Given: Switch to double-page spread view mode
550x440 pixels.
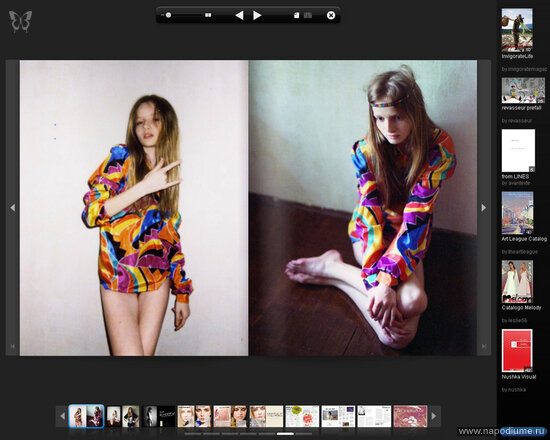Looking at the screenshot, I should point(308,15).
